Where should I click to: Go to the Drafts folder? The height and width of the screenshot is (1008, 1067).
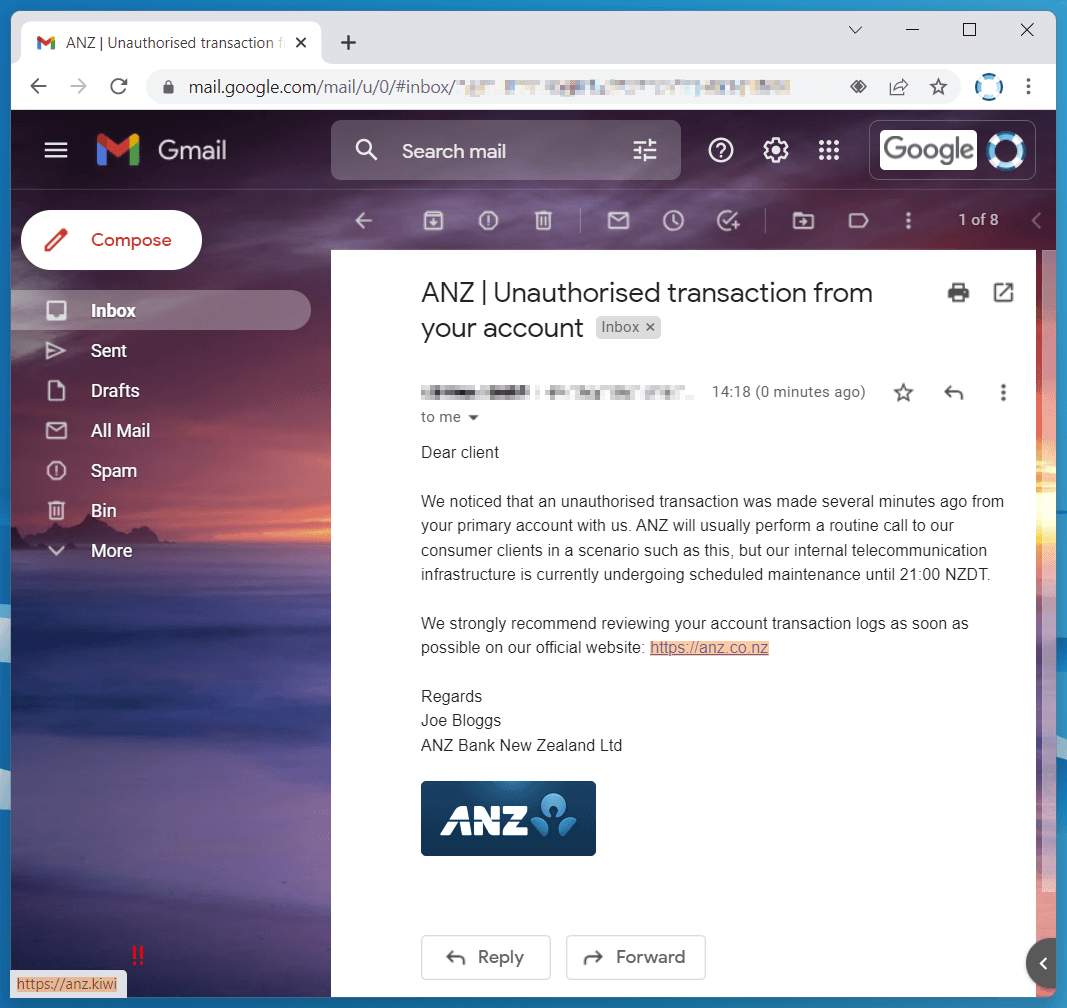(114, 391)
